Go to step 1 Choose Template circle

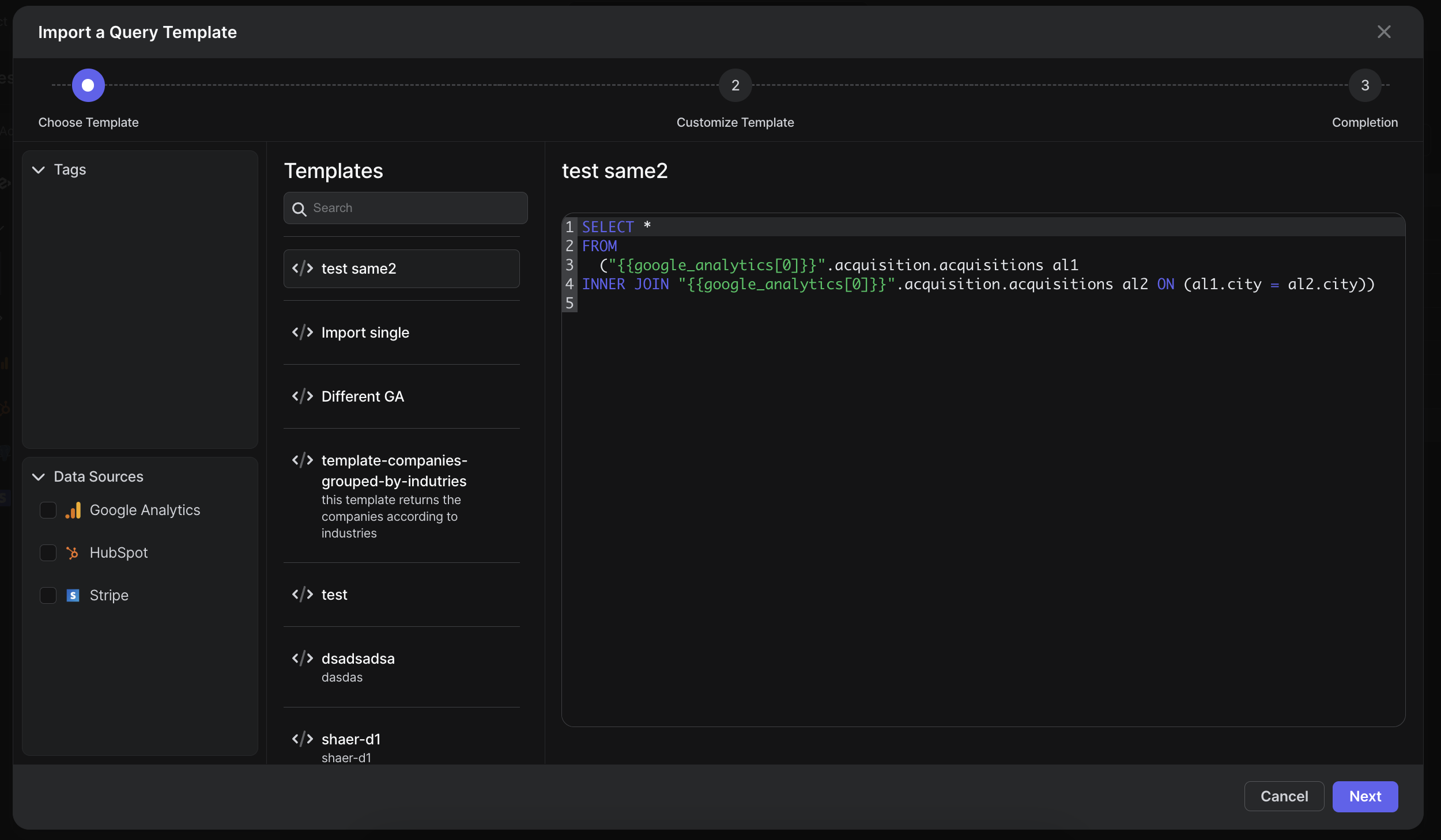coord(88,85)
